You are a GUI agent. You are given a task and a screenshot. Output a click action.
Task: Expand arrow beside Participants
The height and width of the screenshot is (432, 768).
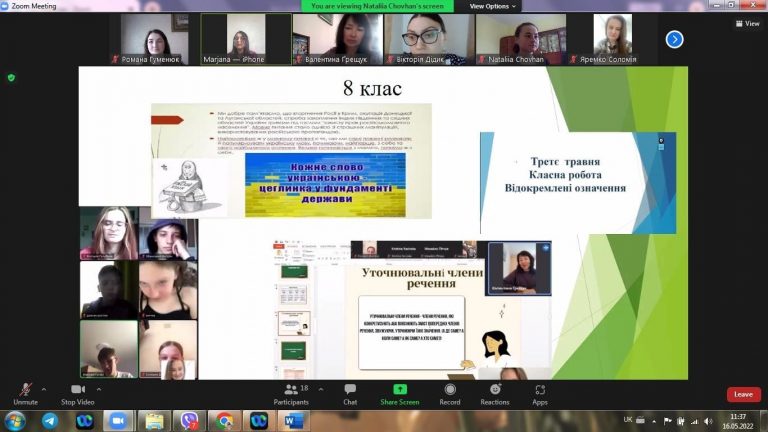point(321,389)
